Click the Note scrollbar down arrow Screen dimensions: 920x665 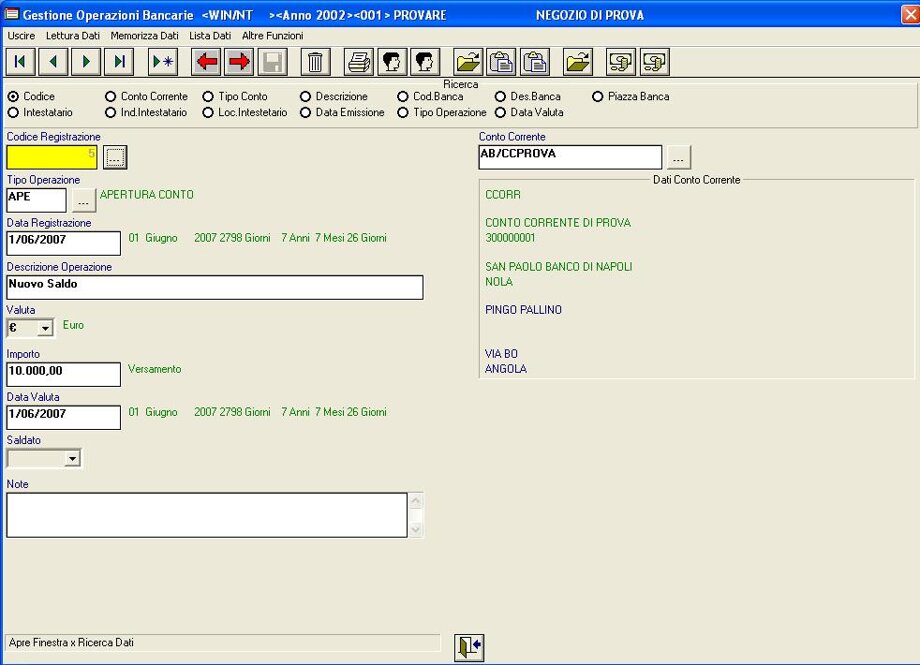coord(416,529)
